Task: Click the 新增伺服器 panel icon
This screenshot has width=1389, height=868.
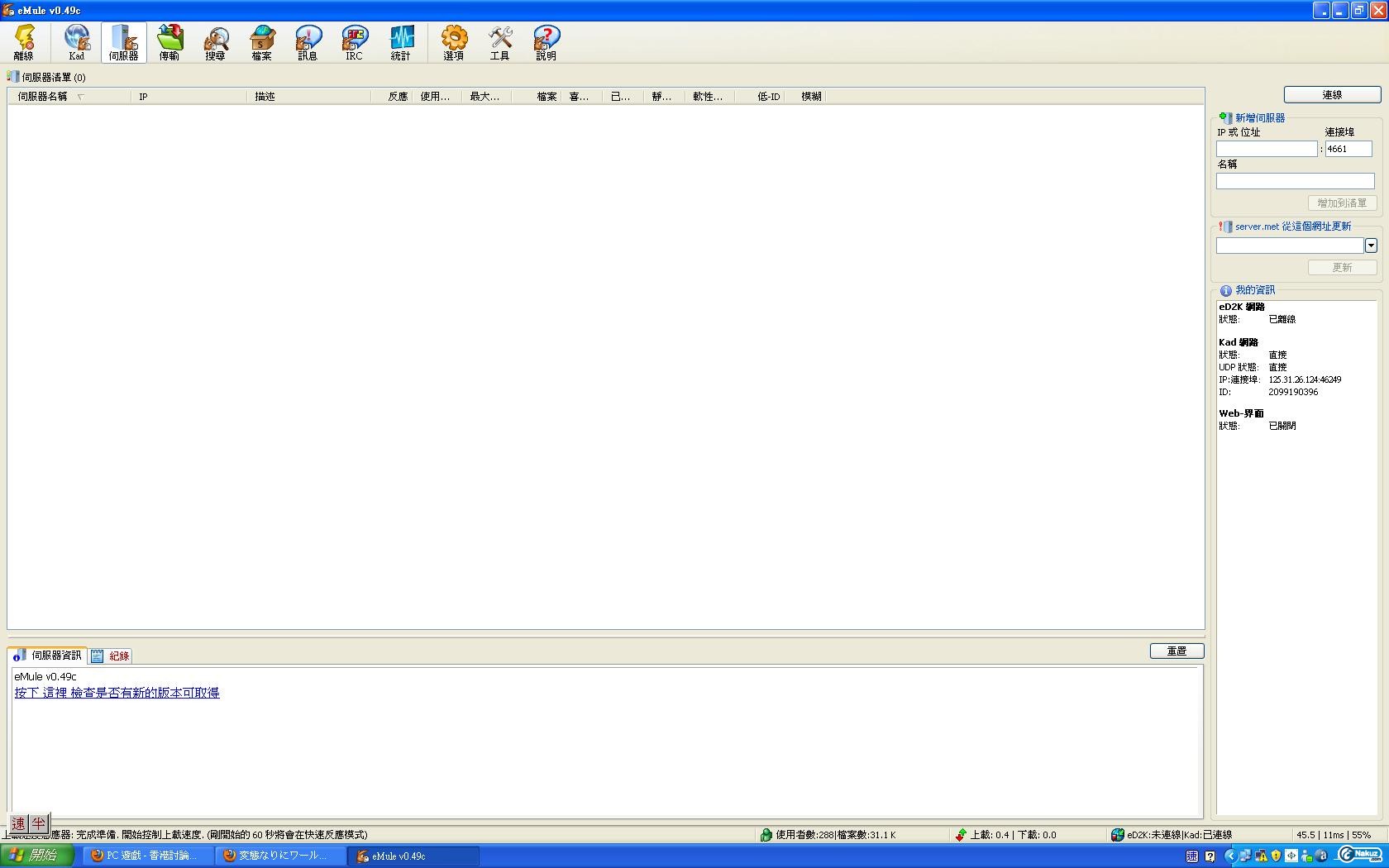Action: pos(1225,118)
